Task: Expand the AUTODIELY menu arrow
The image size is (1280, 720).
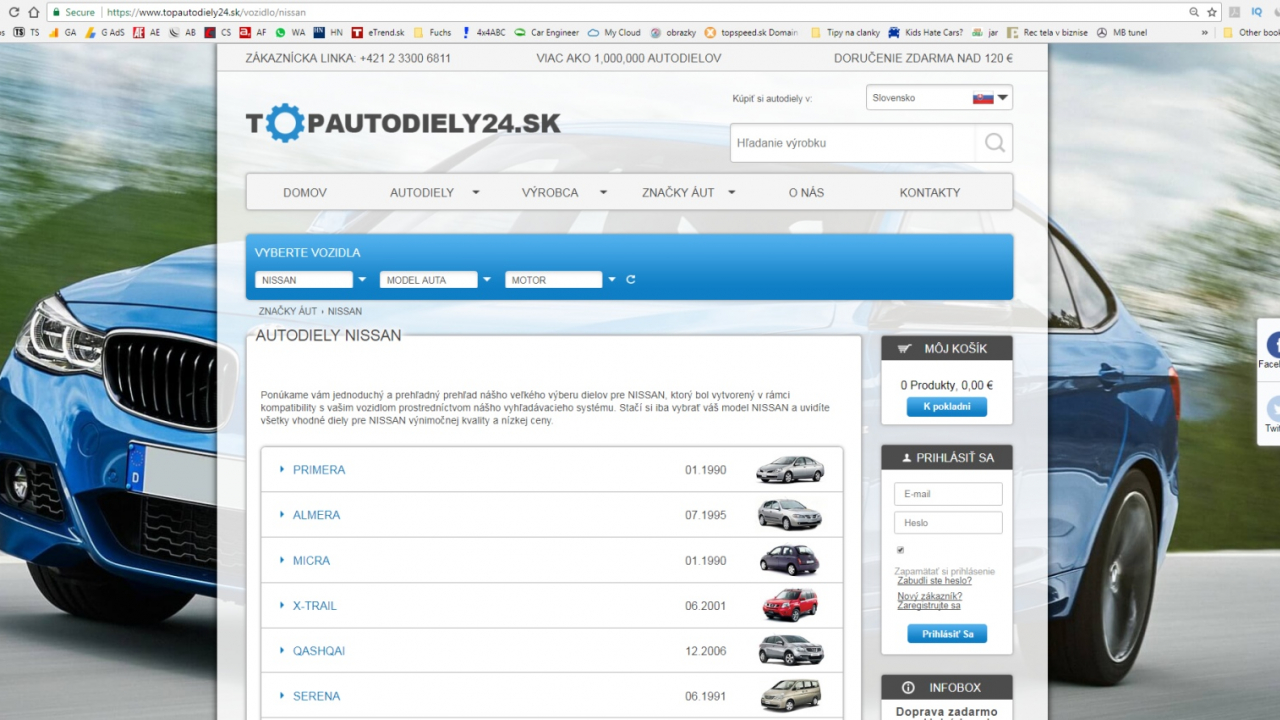Action: point(476,192)
